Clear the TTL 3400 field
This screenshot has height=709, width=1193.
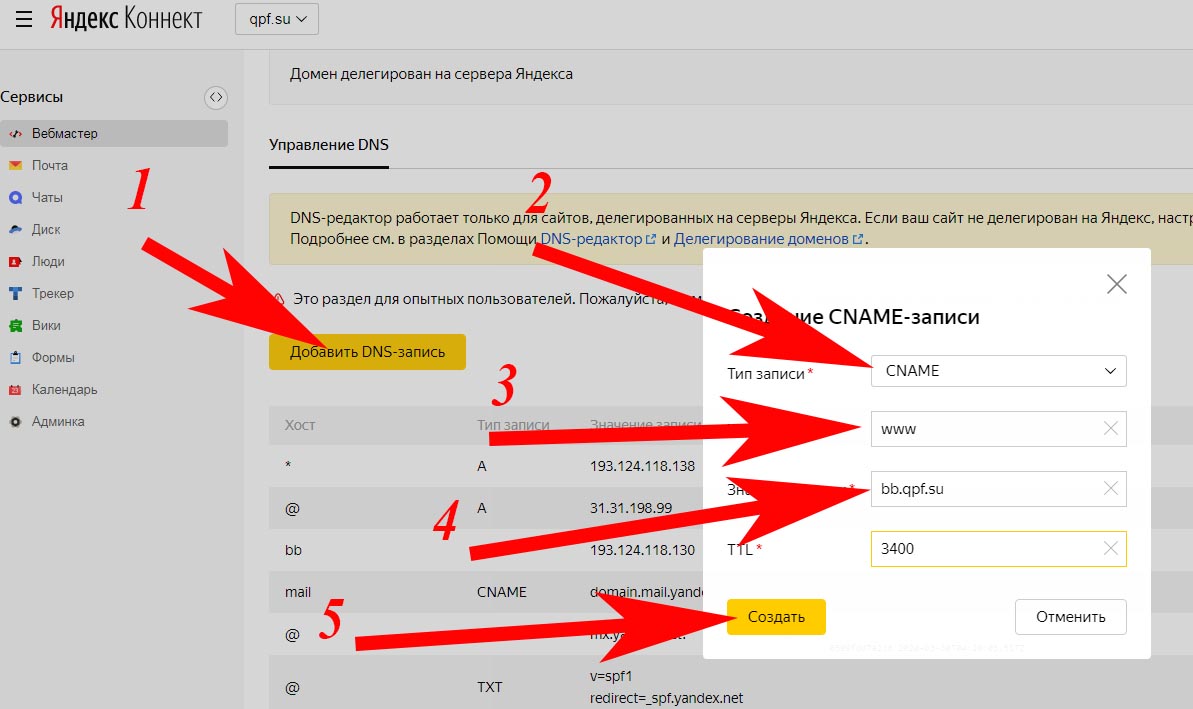point(1111,548)
